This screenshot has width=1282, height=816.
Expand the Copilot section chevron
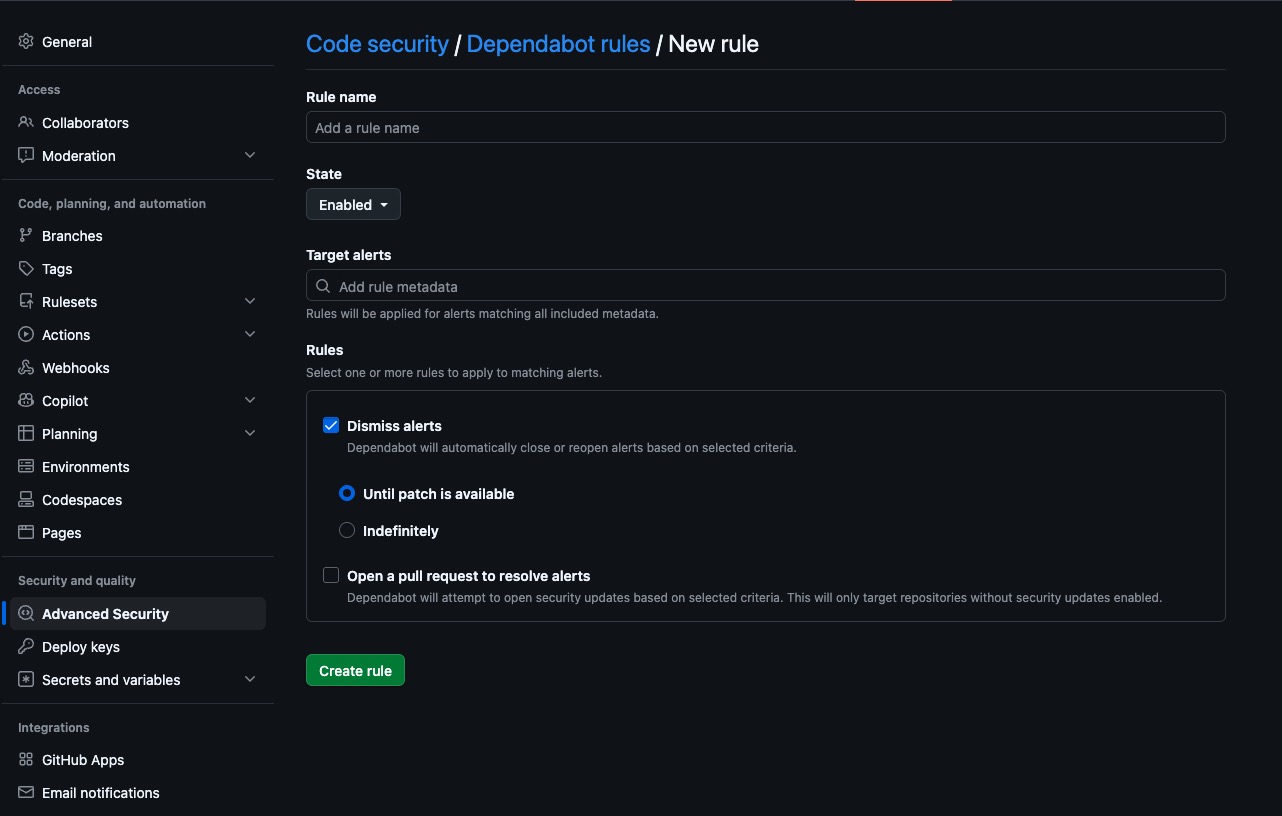(x=250, y=401)
